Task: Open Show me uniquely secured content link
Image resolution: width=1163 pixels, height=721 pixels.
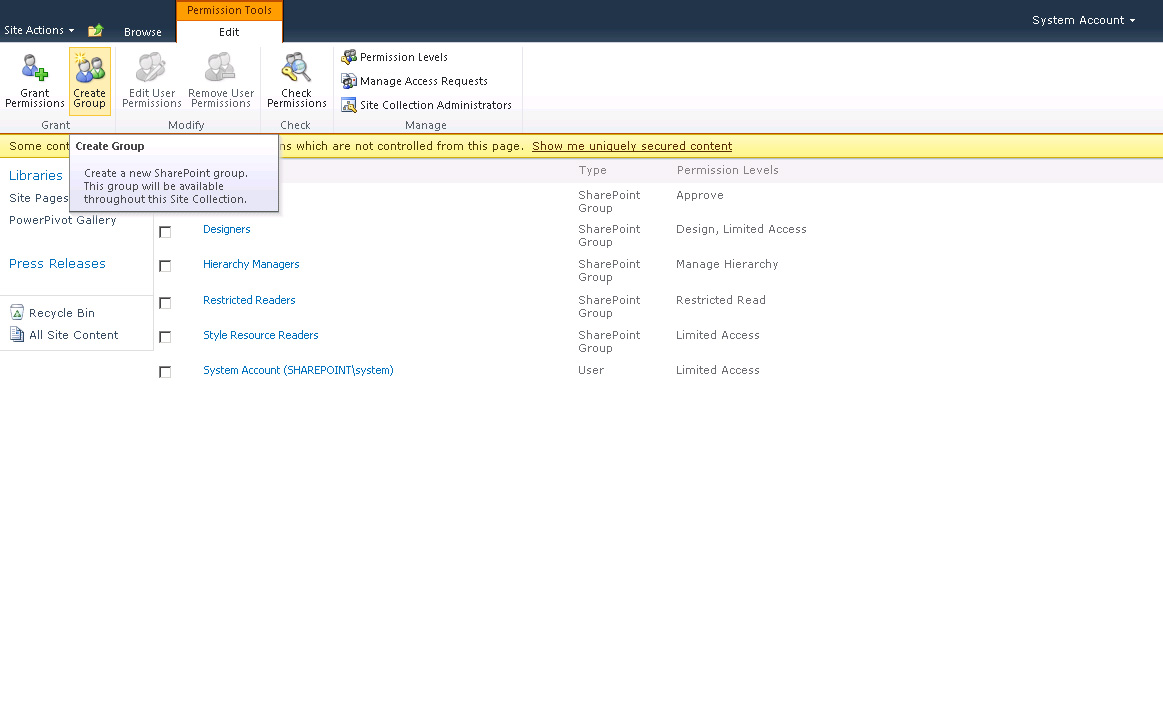Action: pos(632,146)
